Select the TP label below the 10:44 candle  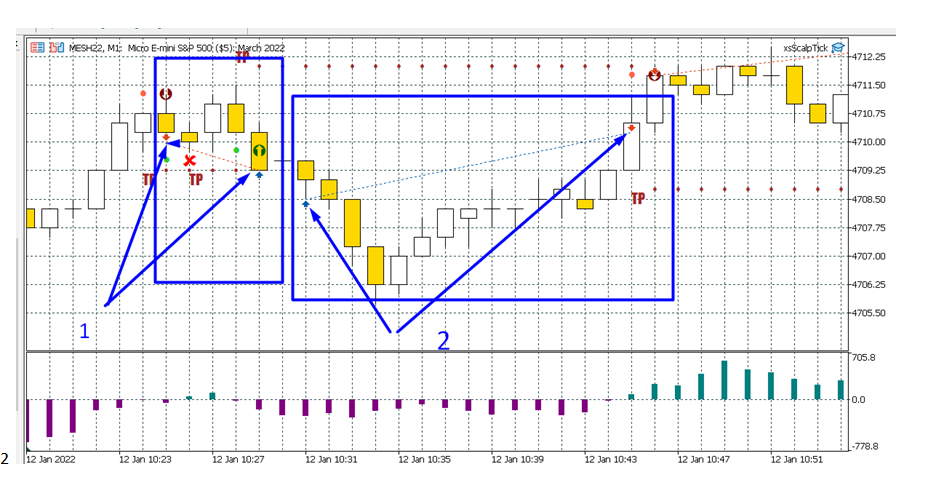638,198
